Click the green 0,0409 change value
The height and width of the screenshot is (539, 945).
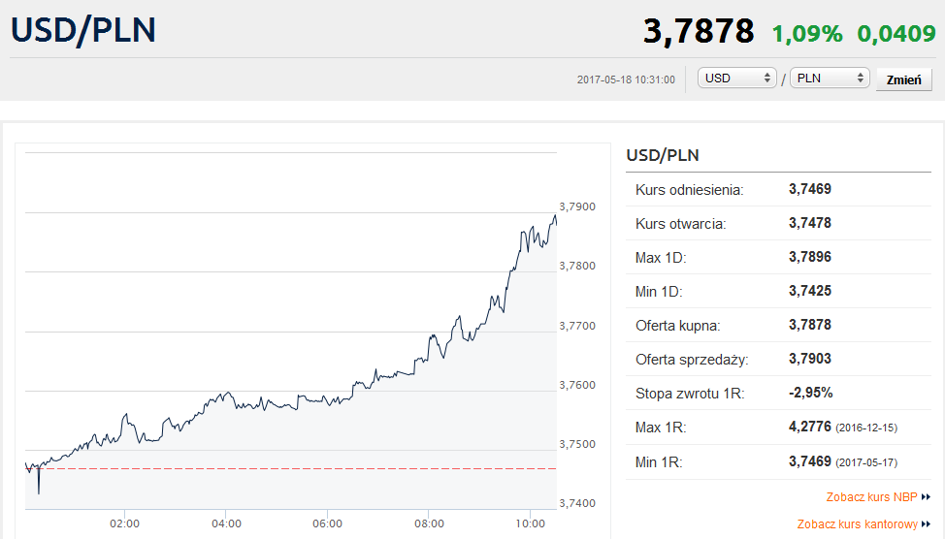895,33
